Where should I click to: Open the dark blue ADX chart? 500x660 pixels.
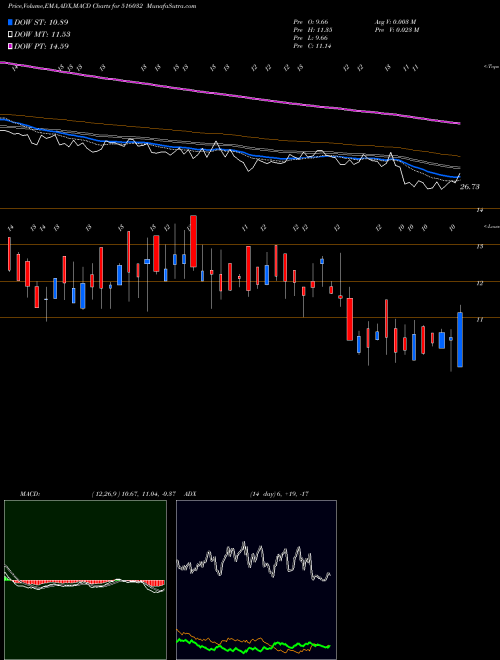pos(256,580)
